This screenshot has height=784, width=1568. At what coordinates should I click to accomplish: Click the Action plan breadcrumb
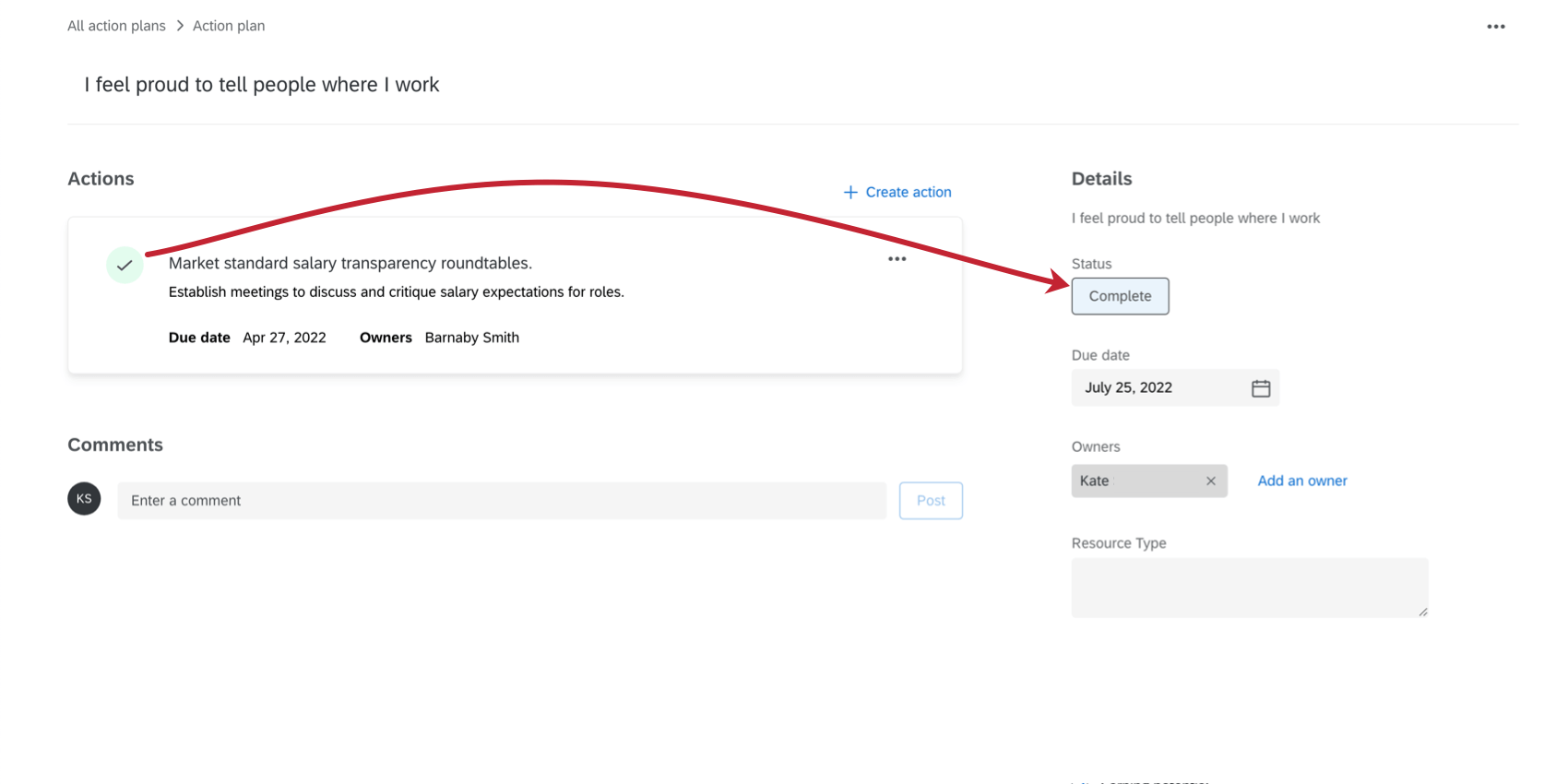pos(229,26)
